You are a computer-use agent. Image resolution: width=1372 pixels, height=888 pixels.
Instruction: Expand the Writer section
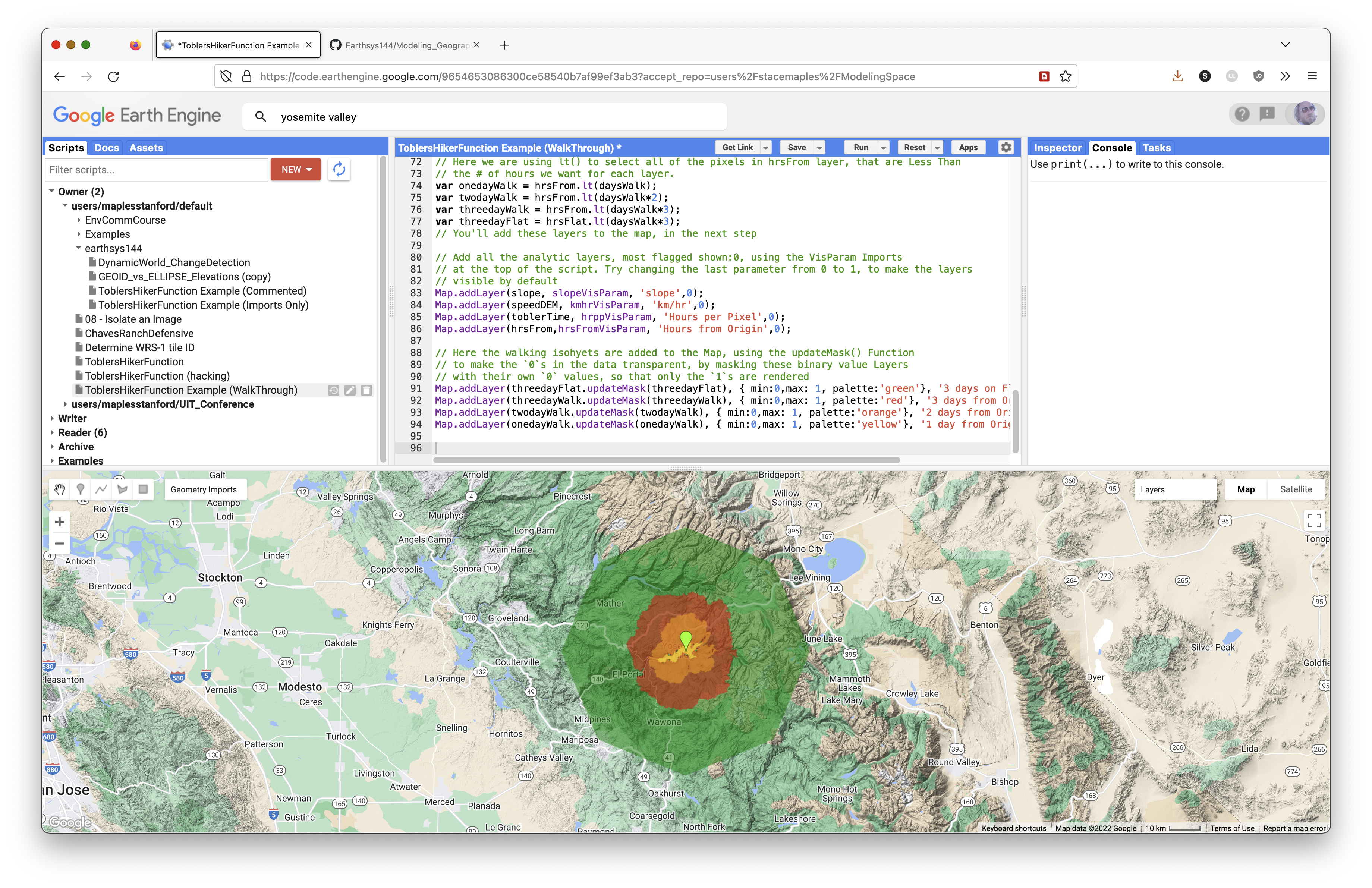52,418
